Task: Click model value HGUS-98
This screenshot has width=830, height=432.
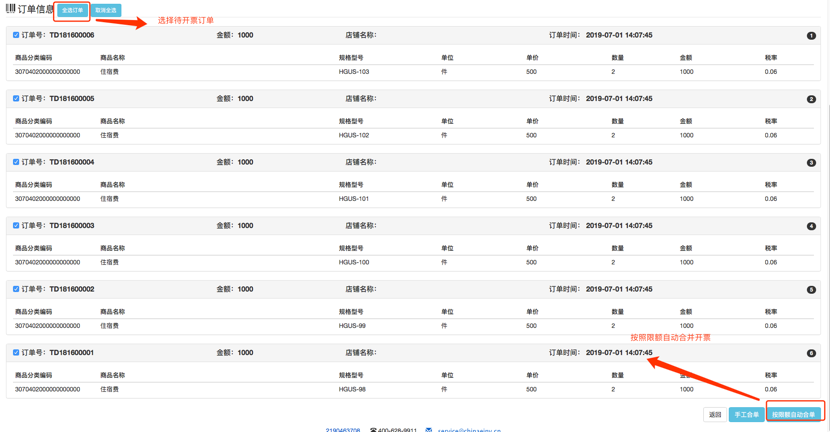Action: 352,389
